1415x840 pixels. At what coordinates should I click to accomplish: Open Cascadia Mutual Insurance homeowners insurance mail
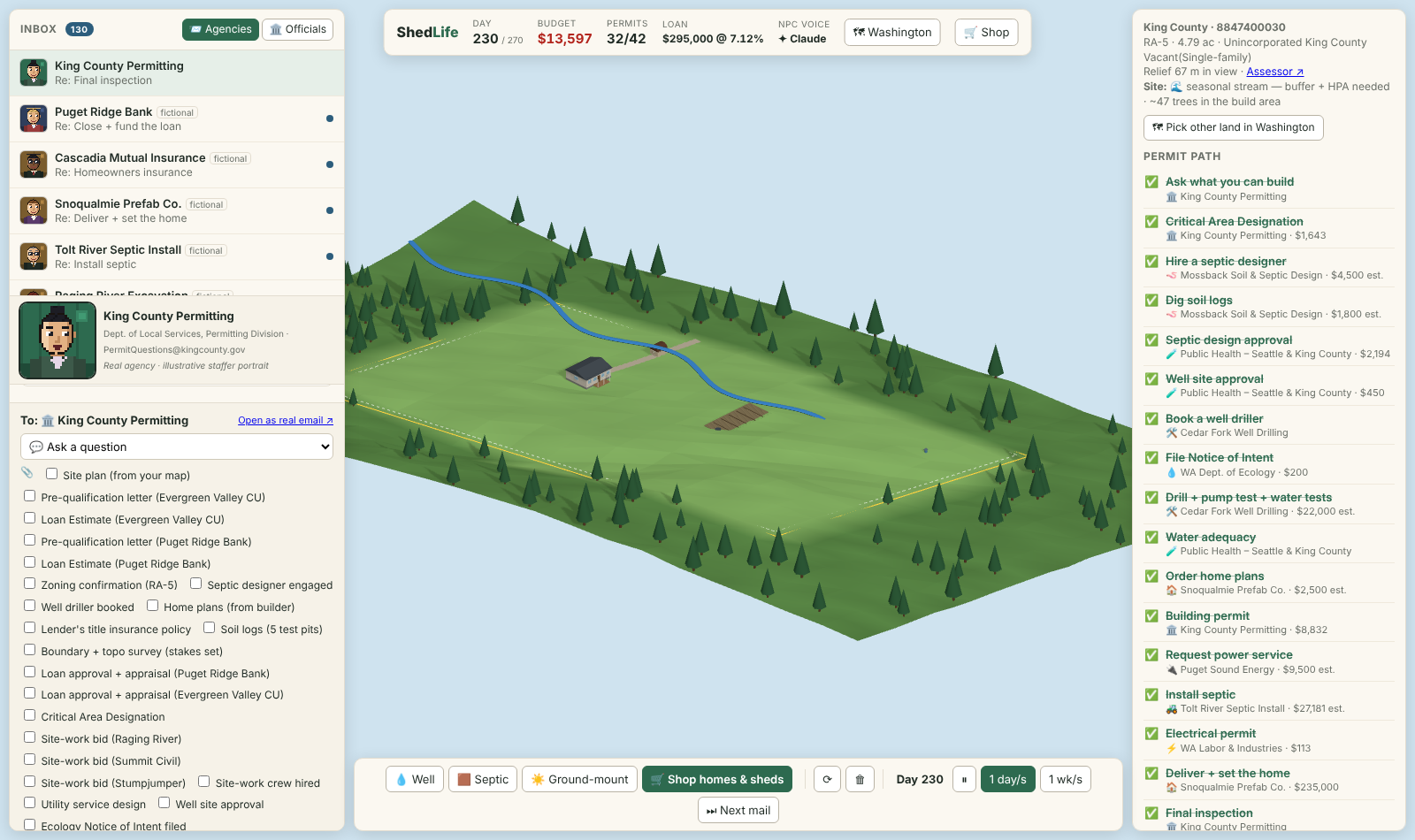(177, 164)
